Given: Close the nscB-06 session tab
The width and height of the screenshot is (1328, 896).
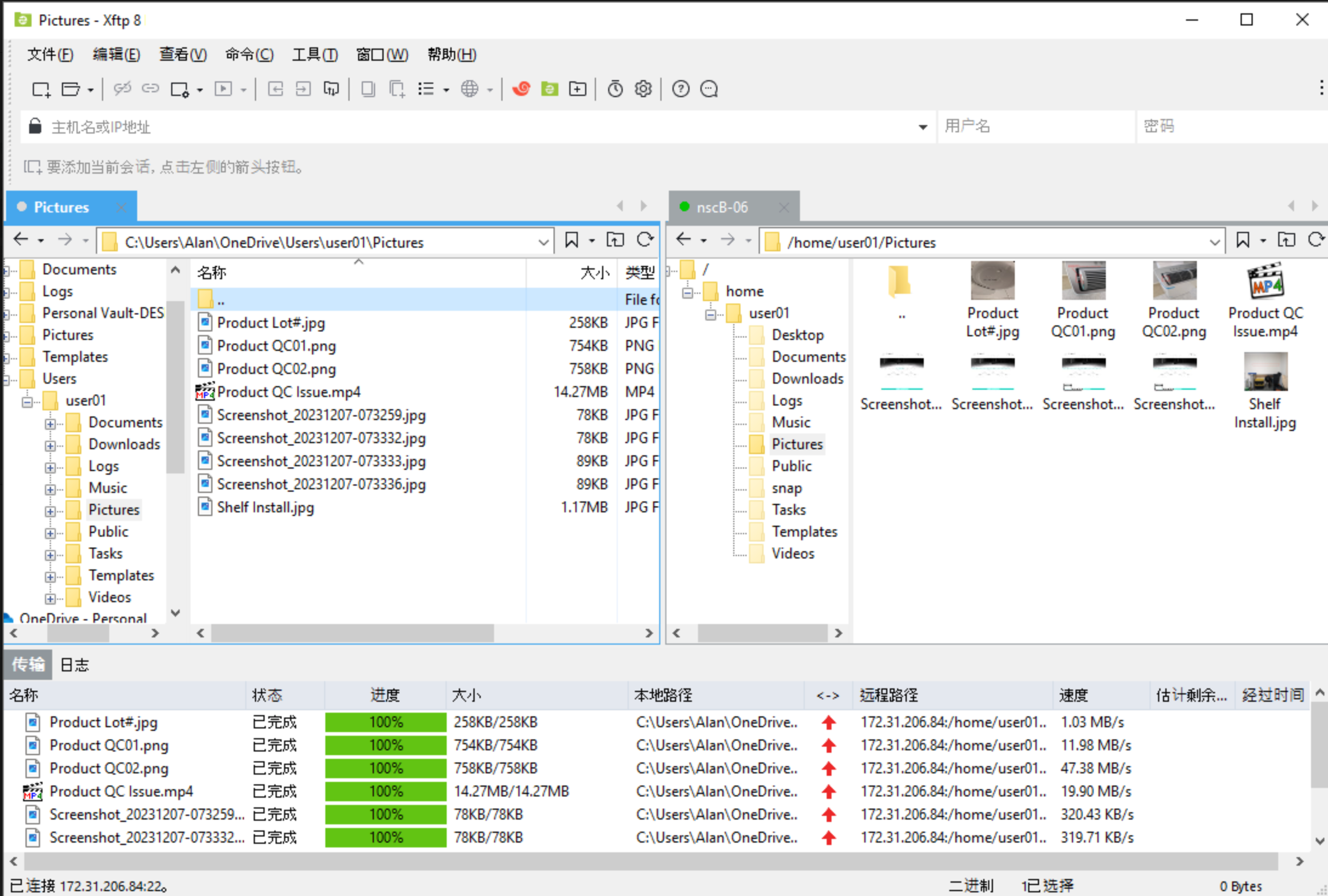Looking at the screenshot, I should click(784, 208).
